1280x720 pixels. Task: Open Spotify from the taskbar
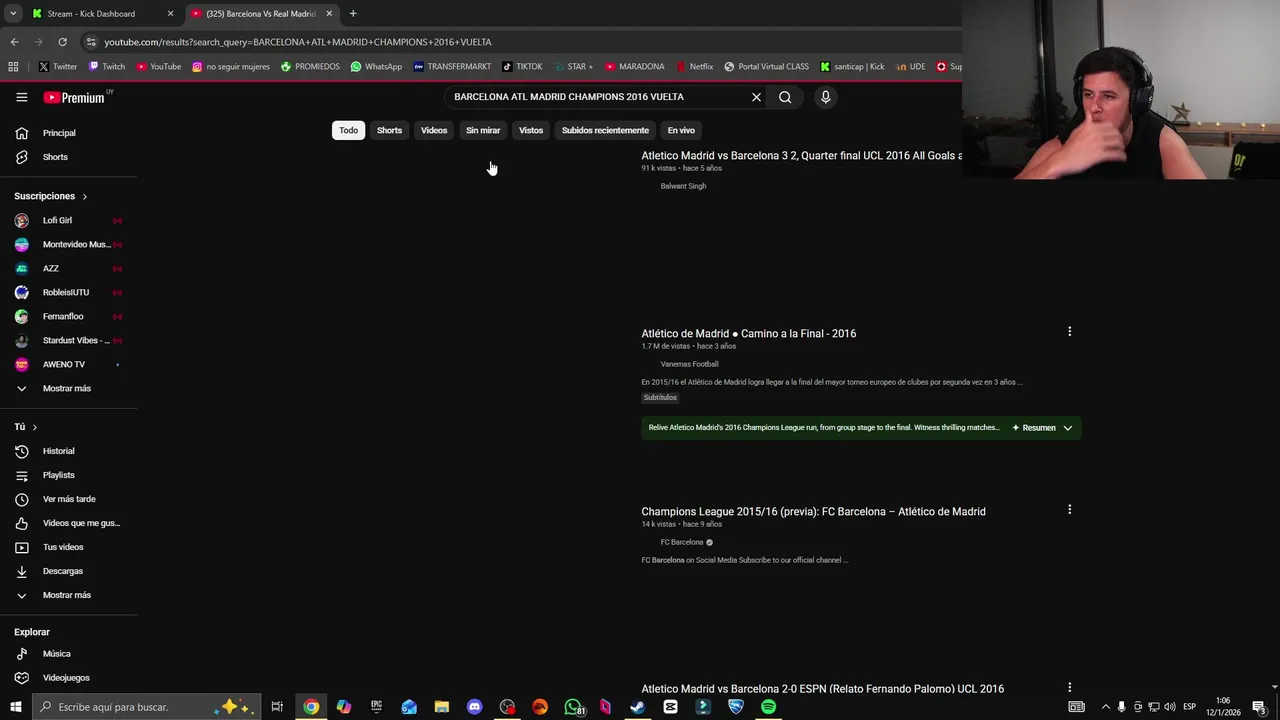768,707
